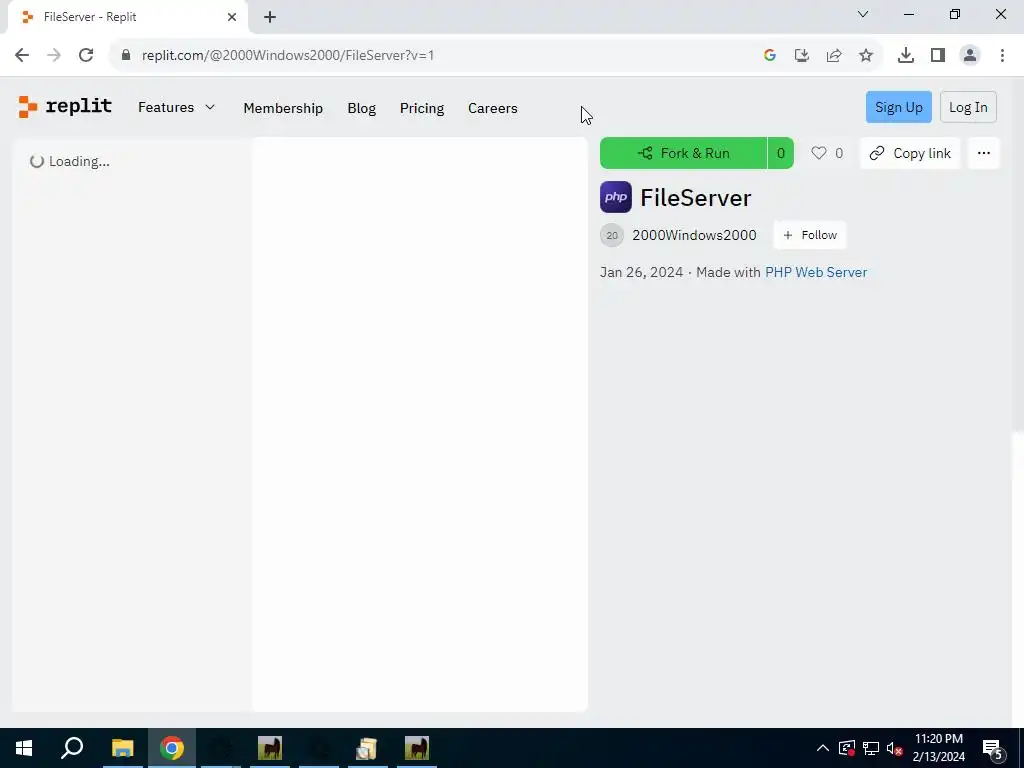Screen dimensions: 1024x768
Task: Click the Log In button
Action: pyautogui.click(x=968, y=107)
